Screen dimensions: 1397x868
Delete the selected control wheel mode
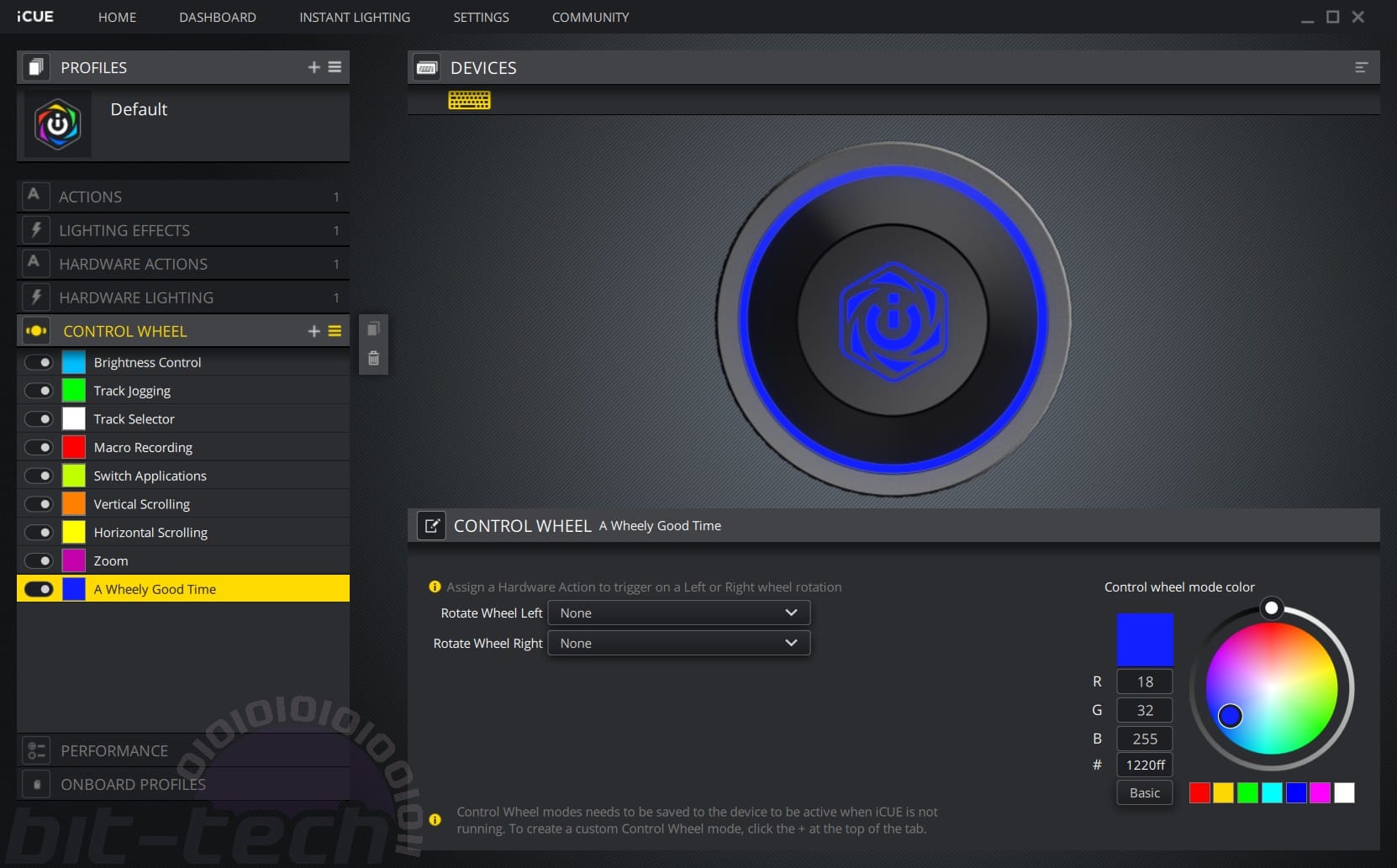click(x=374, y=359)
